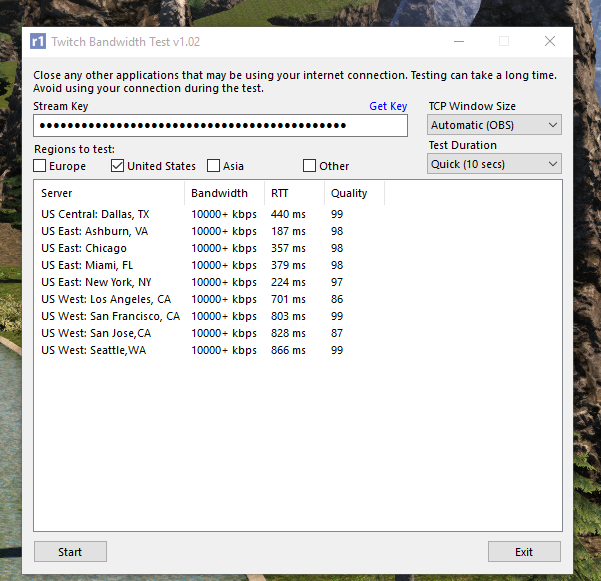Click the 866 ms RTT value
This screenshot has width=601, height=581.
pos(288,350)
